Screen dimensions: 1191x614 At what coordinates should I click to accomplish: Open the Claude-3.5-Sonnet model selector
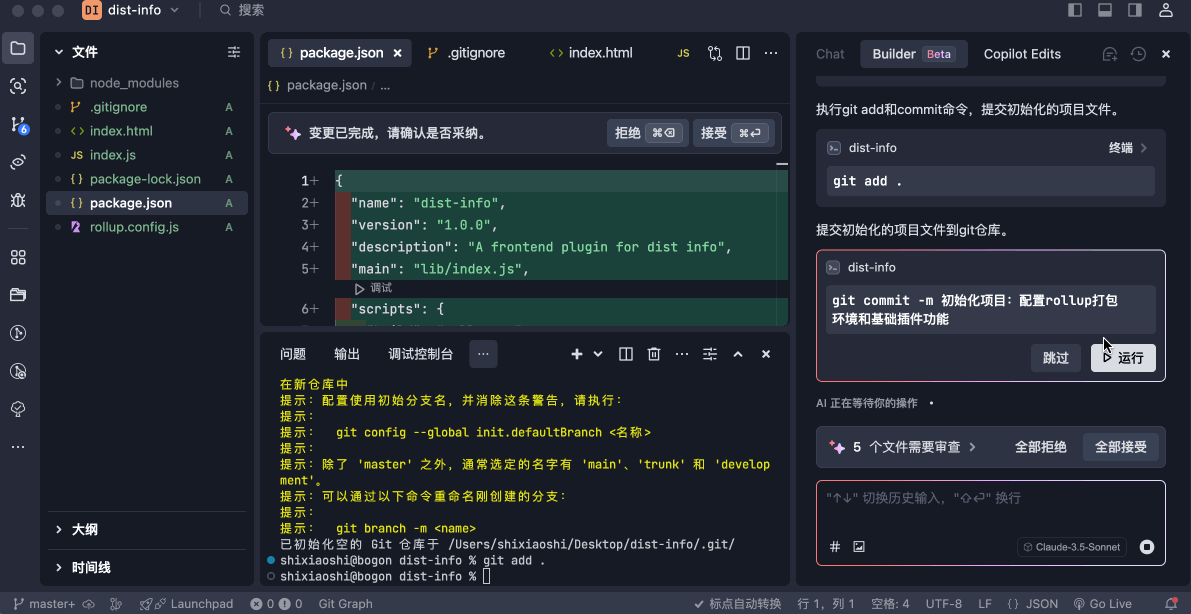[1073, 547]
